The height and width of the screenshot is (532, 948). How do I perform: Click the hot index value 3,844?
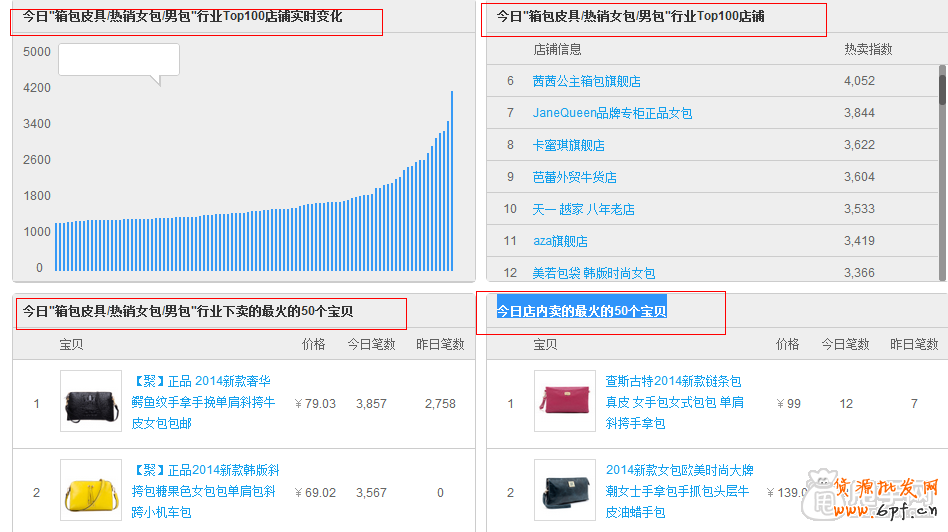click(x=859, y=113)
